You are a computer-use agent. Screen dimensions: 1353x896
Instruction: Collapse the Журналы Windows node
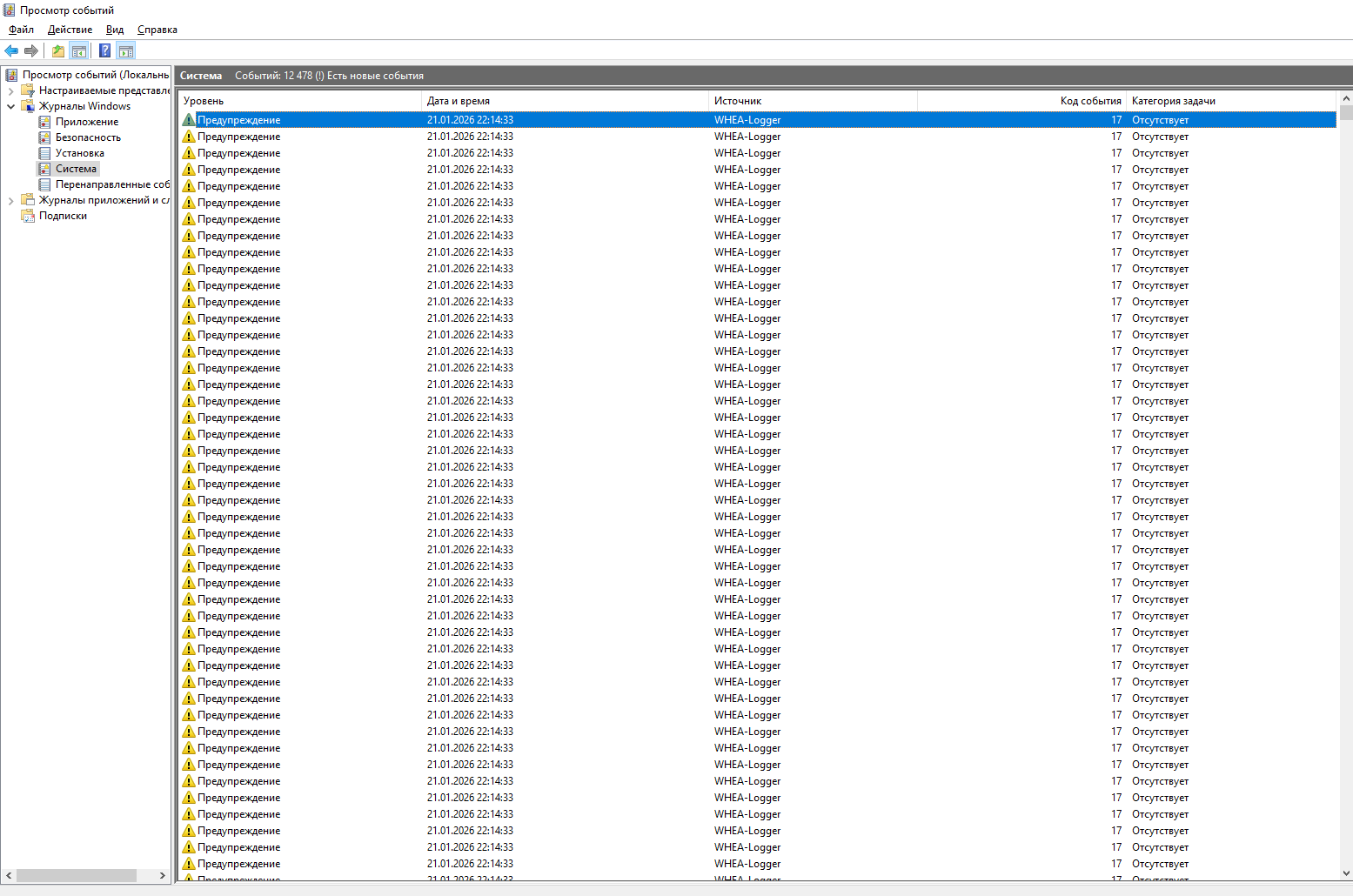click(10, 106)
